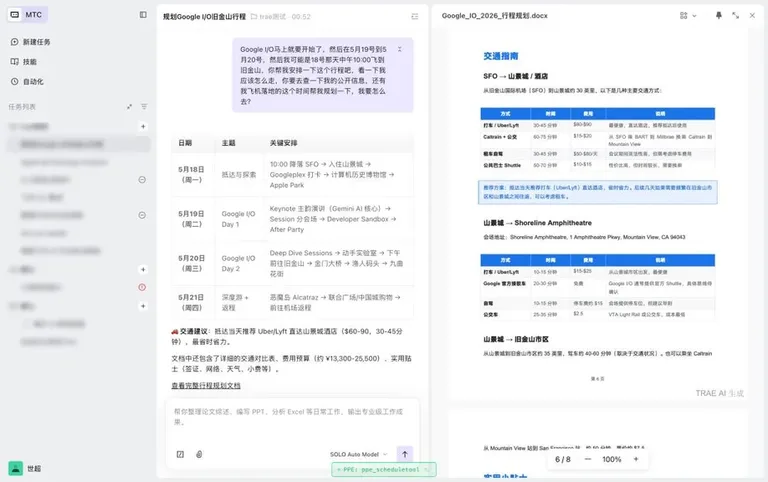Click the 山景城 → 旧金山市区 heading in document
Image resolution: width=768 pixels, height=482 pixels.
tap(516, 339)
